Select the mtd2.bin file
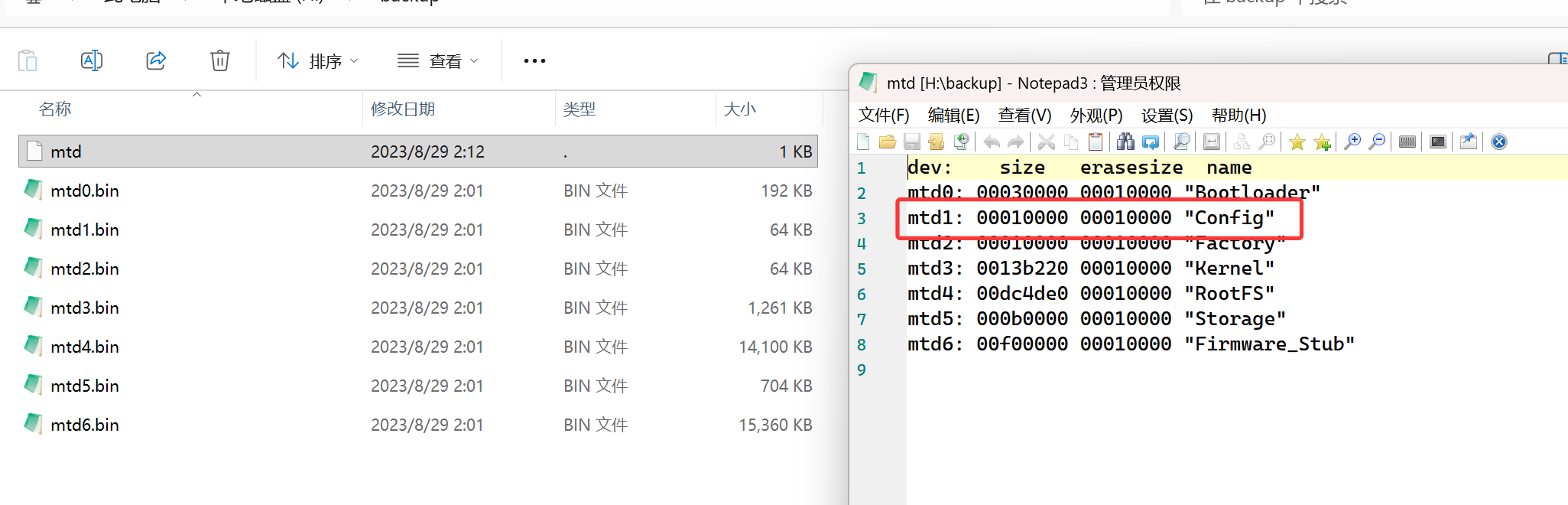Screen dimensions: 1568x505 pyautogui.click(x=418, y=269)
